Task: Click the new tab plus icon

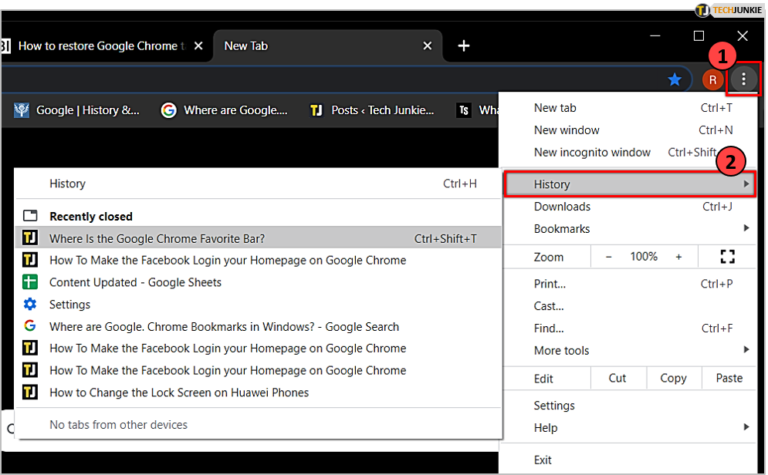Action: pos(463,46)
